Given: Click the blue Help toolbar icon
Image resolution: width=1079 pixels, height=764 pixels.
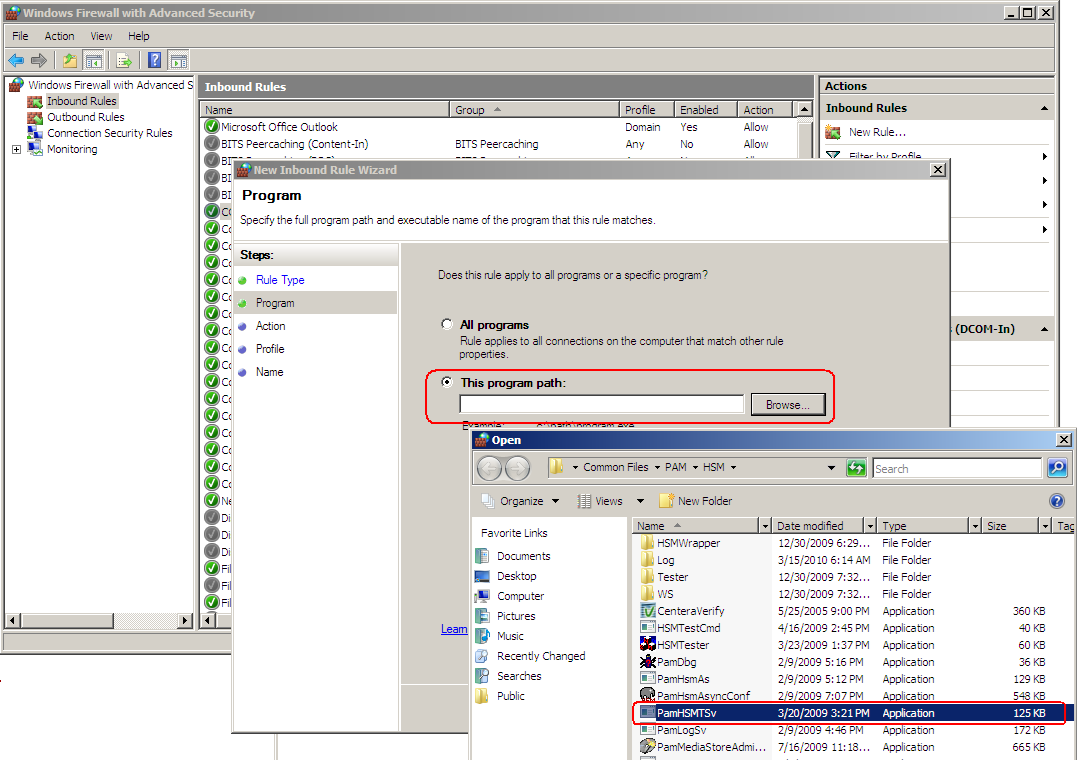Looking at the screenshot, I should point(155,61).
